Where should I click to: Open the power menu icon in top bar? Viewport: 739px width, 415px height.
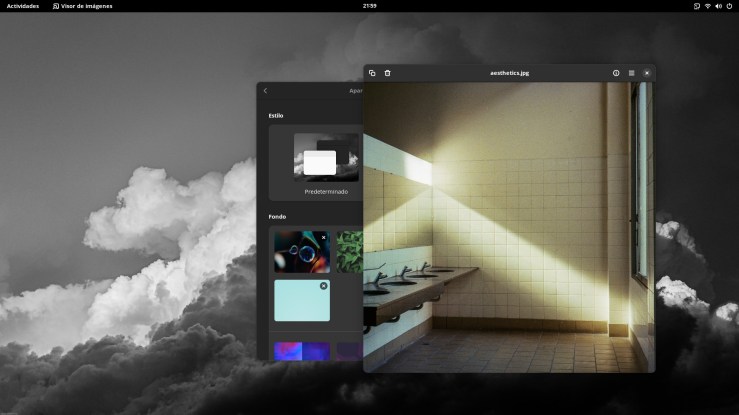click(729, 6)
